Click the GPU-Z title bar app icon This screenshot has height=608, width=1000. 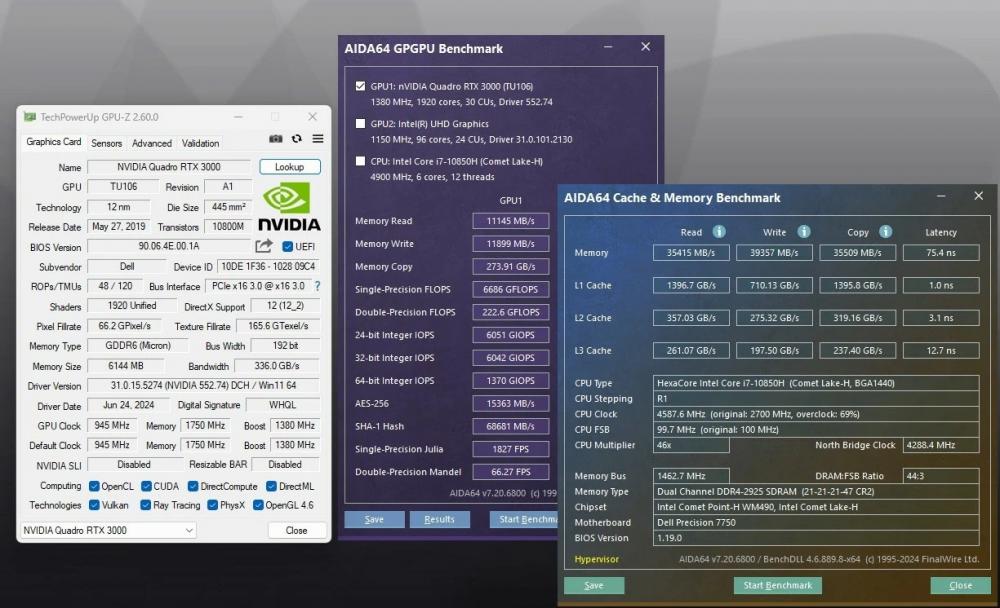29,117
